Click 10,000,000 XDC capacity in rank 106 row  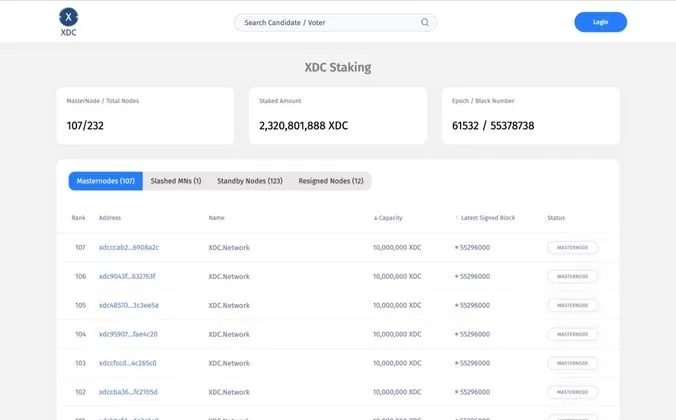(397, 276)
